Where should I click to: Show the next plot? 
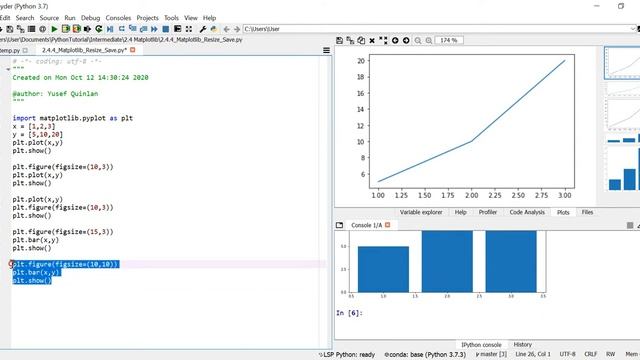click(406, 40)
